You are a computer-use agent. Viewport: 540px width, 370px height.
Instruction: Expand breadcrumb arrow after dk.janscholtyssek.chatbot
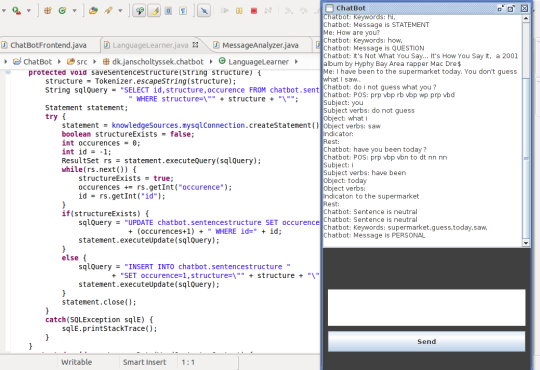(211, 62)
